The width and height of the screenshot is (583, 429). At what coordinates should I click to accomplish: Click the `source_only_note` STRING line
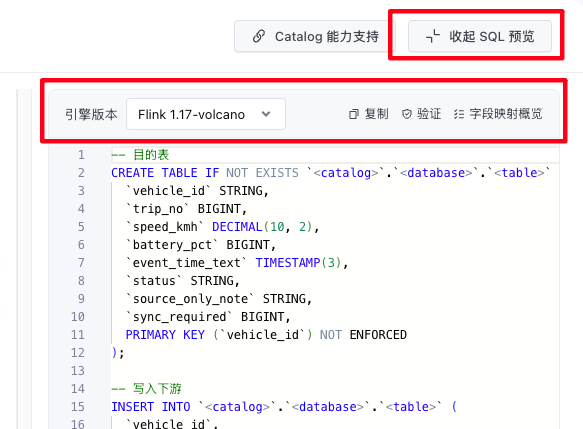coord(219,299)
